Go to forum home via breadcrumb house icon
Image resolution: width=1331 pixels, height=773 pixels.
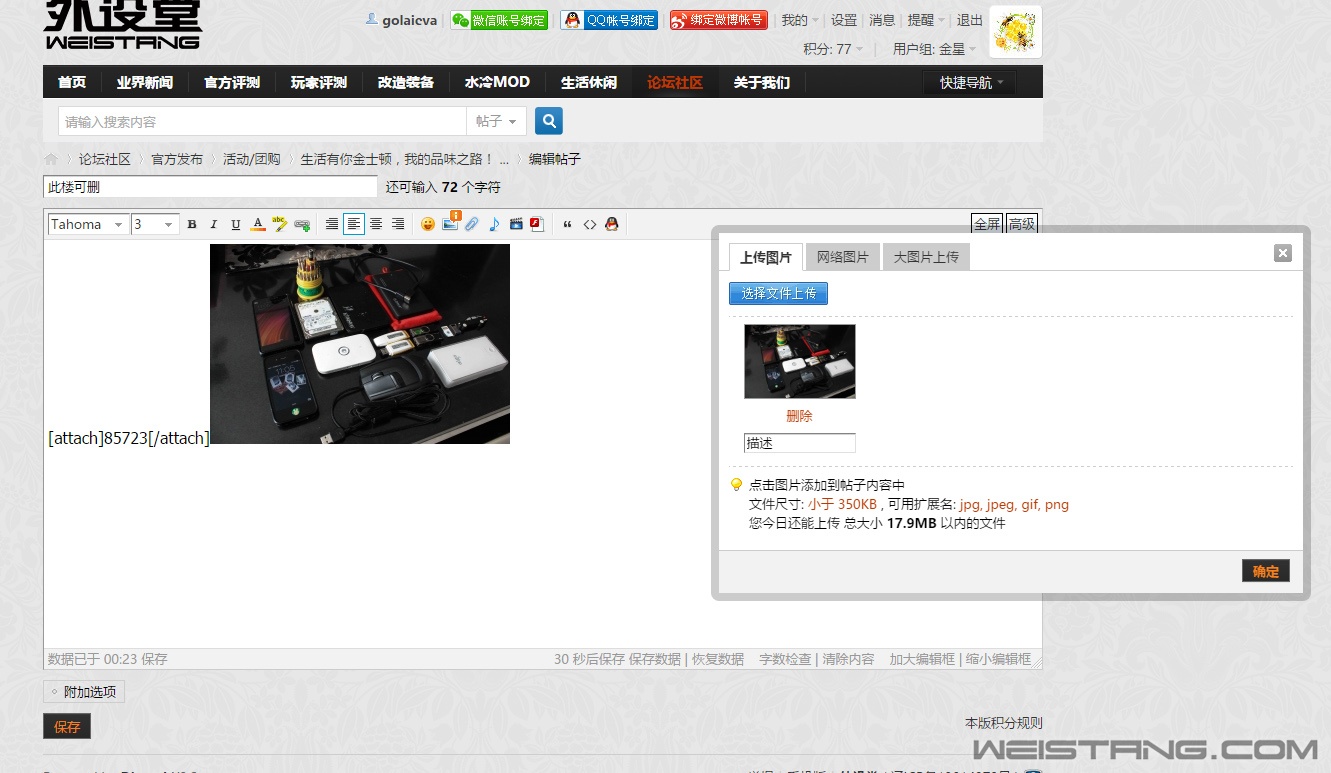[x=51, y=159]
